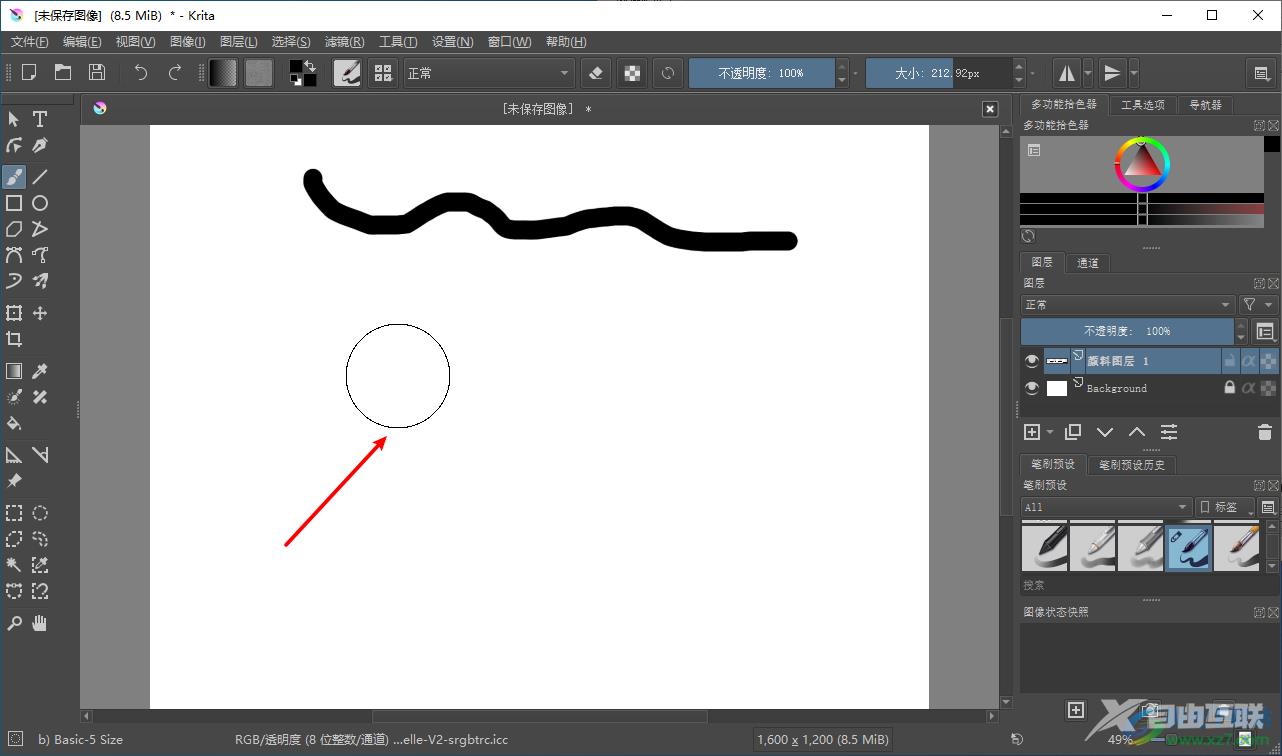Adjust the brush 大小 size slider

(x=938, y=73)
